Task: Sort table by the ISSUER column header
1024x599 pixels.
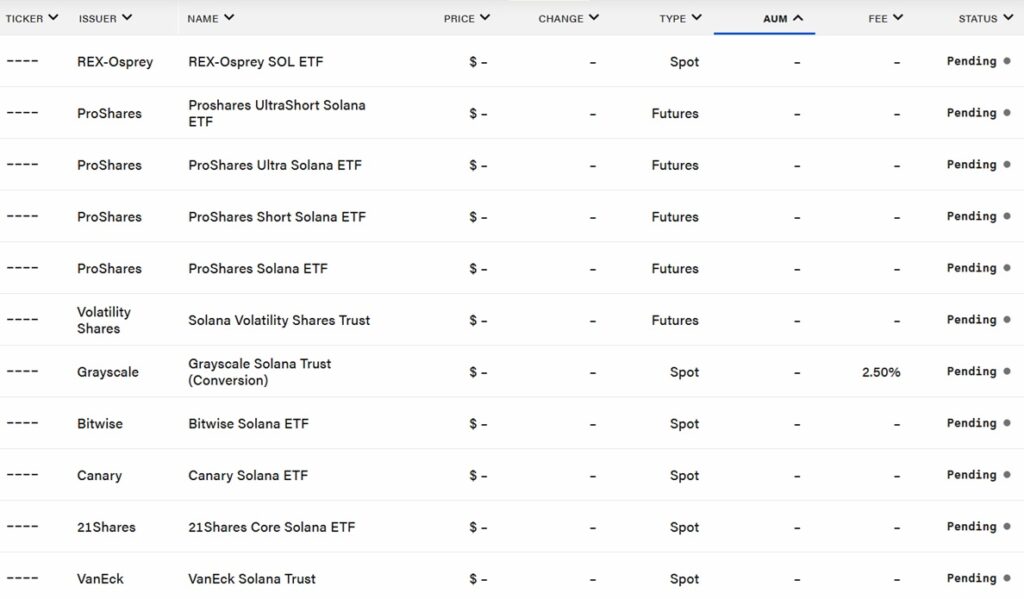Action: click(104, 18)
